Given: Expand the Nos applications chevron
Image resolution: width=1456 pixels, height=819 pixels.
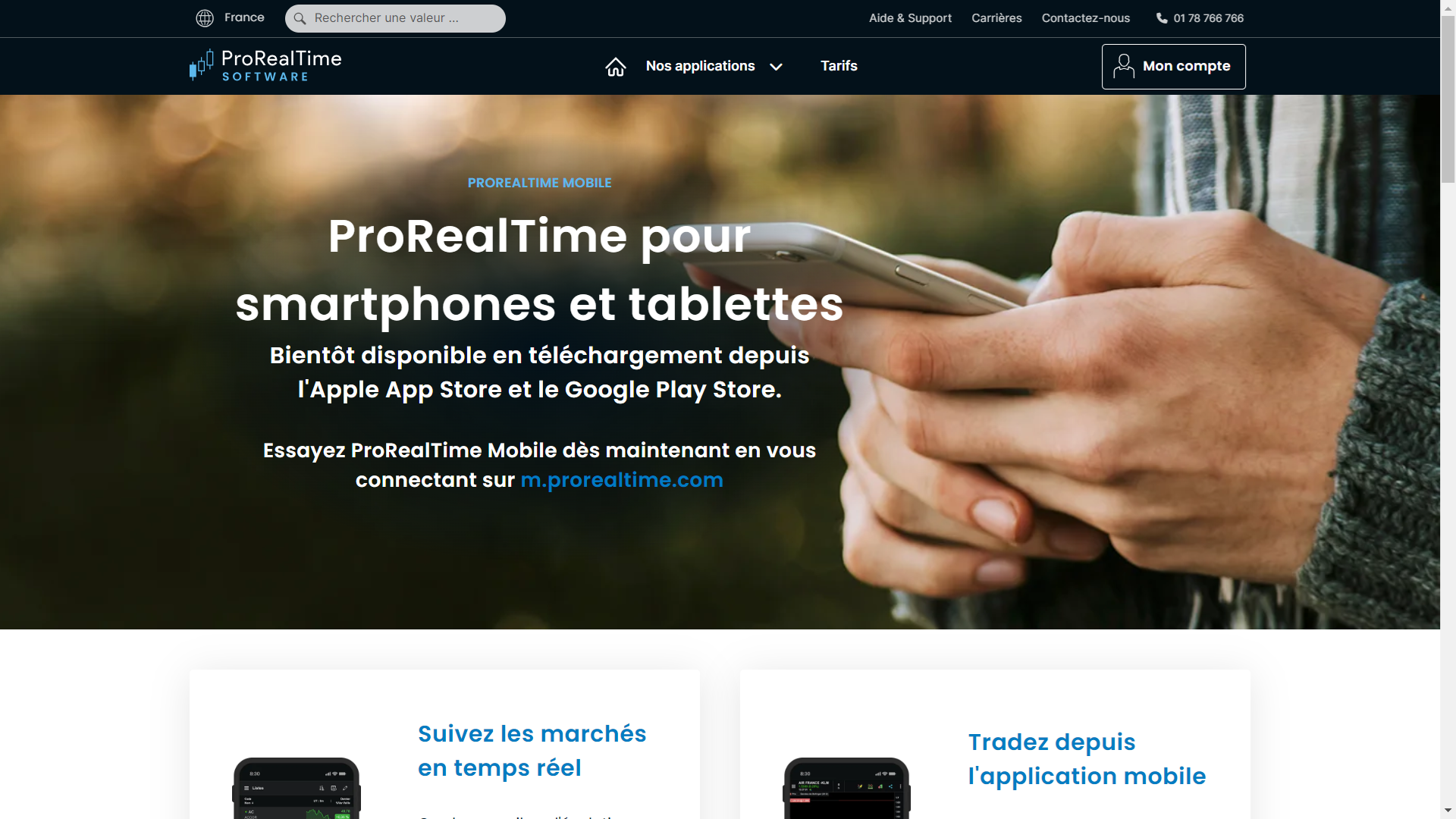Looking at the screenshot, I should [776, 67].
